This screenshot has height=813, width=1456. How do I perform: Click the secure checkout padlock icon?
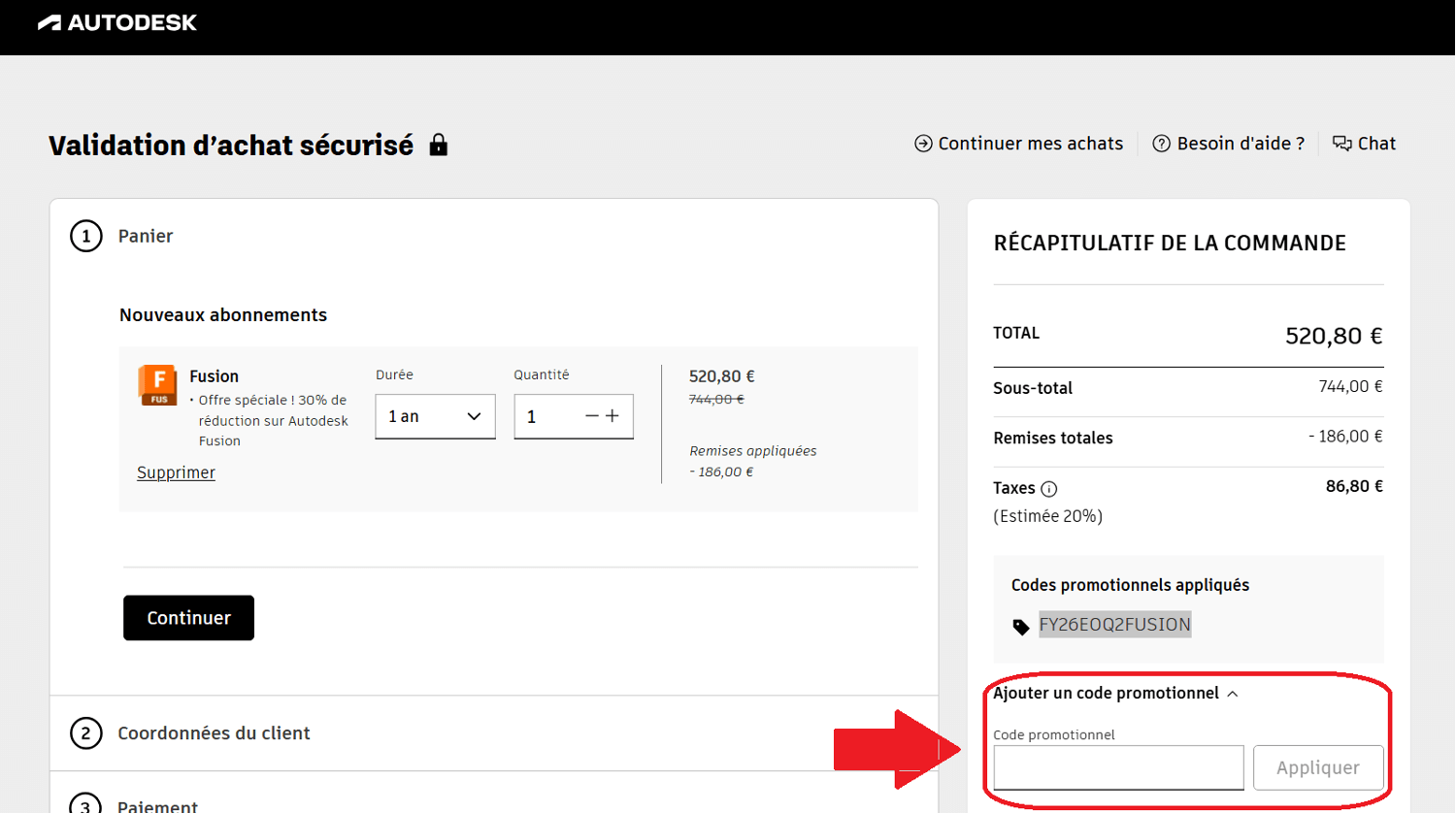(x=439, y=145)
